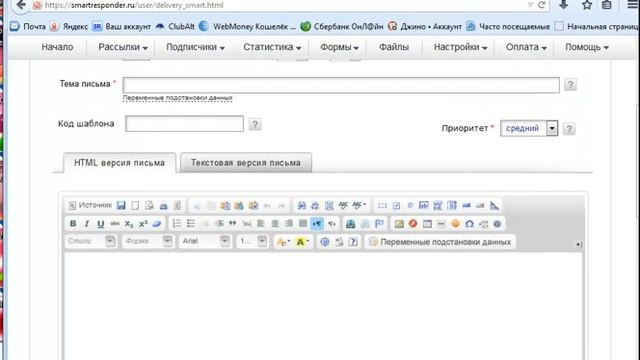This screenshot has height=360, width=640.
Task: Open the Text Color picker
Action: point(283,242)
